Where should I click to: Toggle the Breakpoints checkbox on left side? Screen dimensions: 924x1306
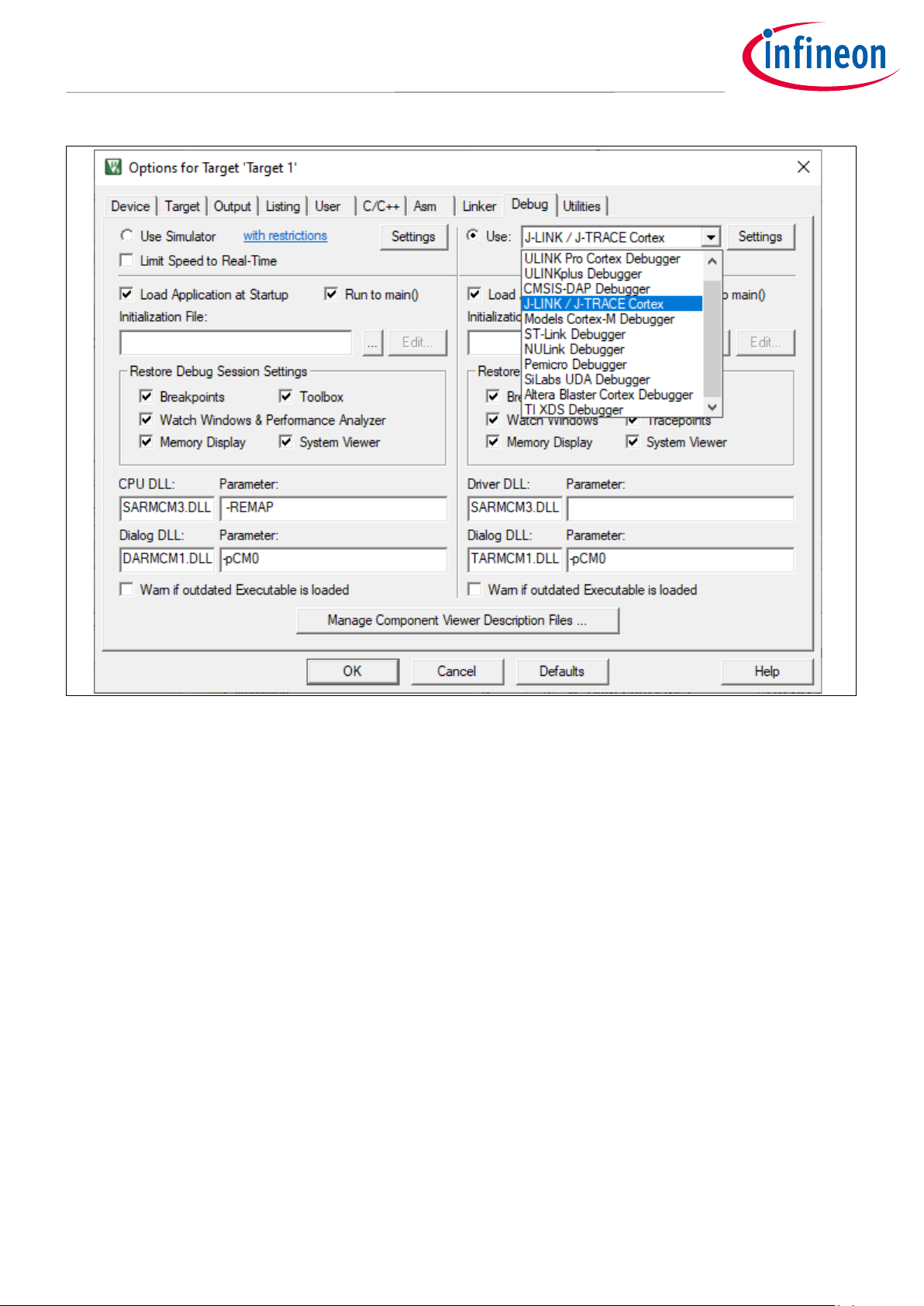(x=146, y=397)
